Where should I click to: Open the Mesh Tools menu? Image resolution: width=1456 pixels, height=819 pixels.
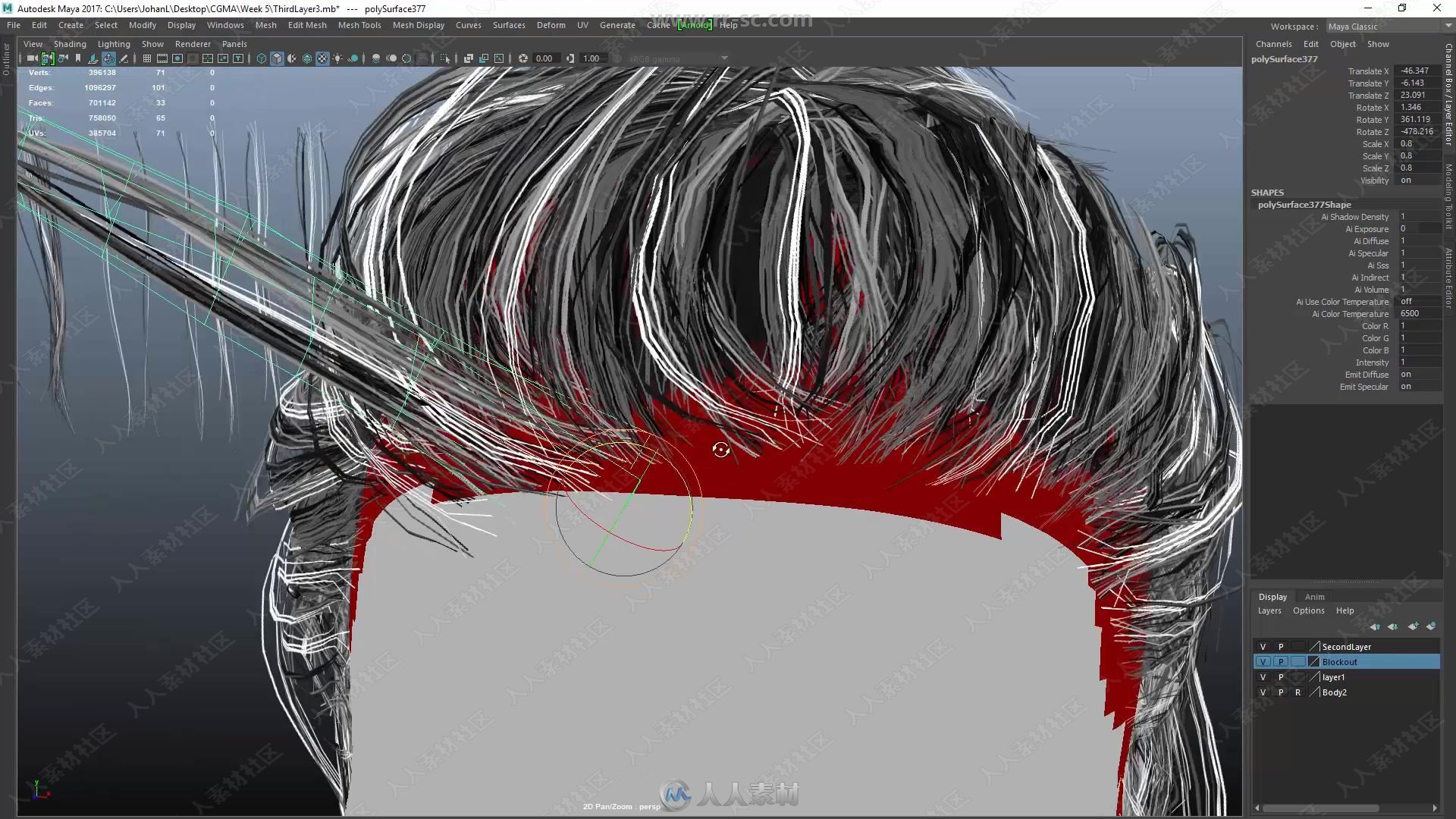(x=359, y=25)
